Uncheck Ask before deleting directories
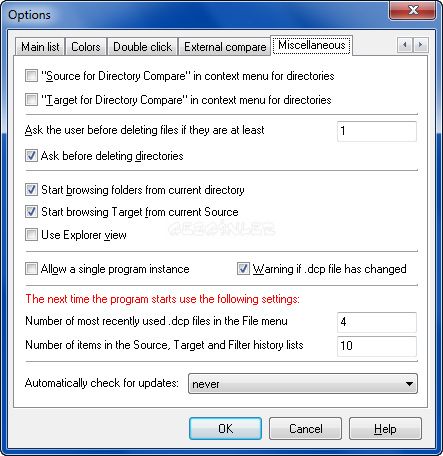Screen dimensions: 443x456 tap(31, 156)
